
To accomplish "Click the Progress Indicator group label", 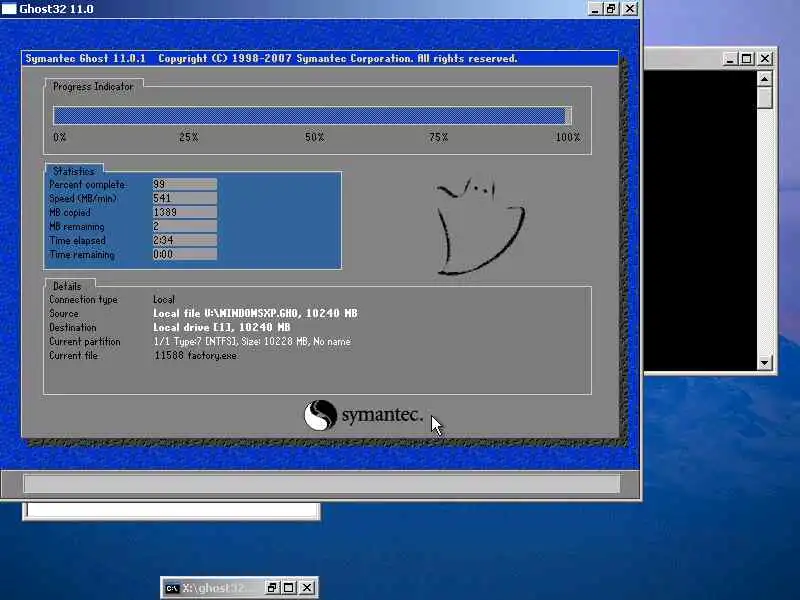I will click(93, 87).
